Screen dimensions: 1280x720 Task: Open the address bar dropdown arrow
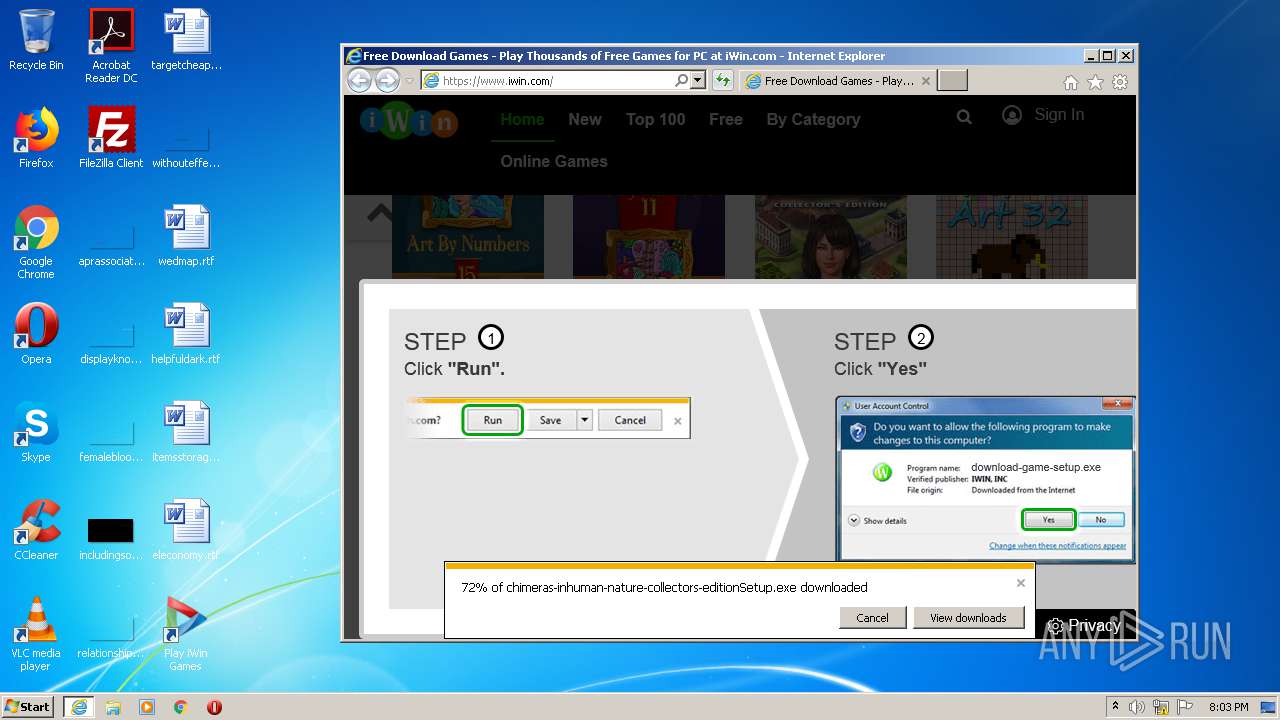click(x=698, y=81)
